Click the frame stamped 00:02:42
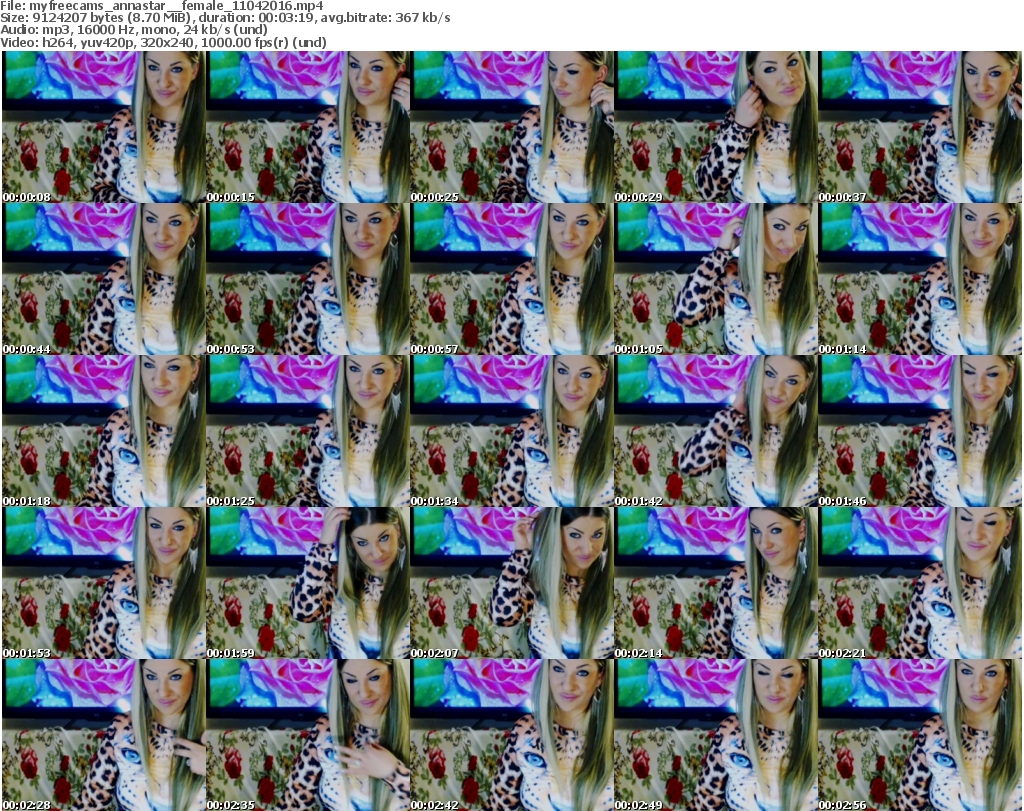This screenshot has height=811, width=1024. point(512,735)
